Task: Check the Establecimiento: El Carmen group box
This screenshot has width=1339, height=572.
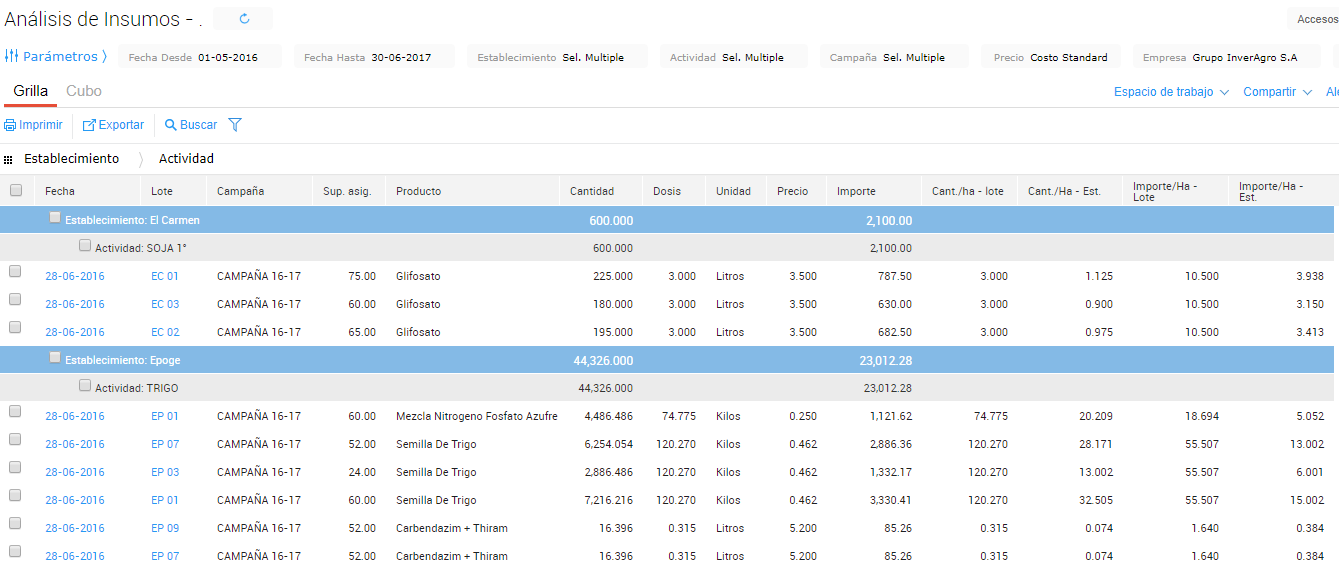Action: click(56, 219)
